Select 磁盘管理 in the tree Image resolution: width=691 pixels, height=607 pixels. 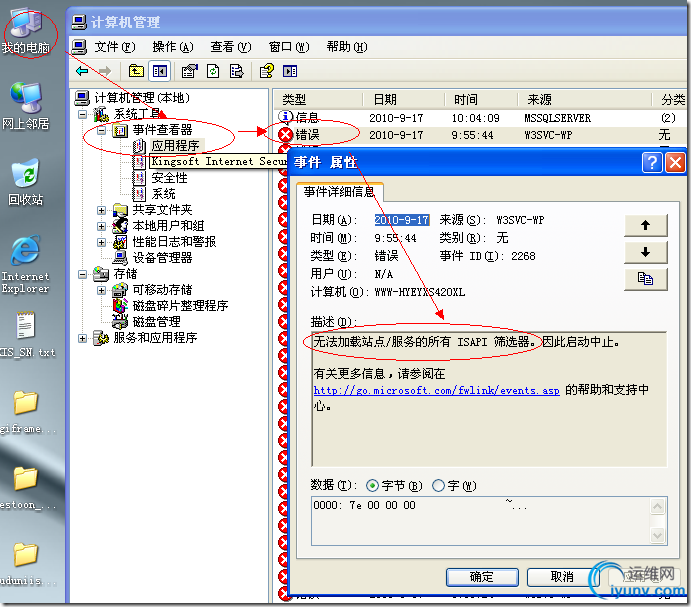156,322
